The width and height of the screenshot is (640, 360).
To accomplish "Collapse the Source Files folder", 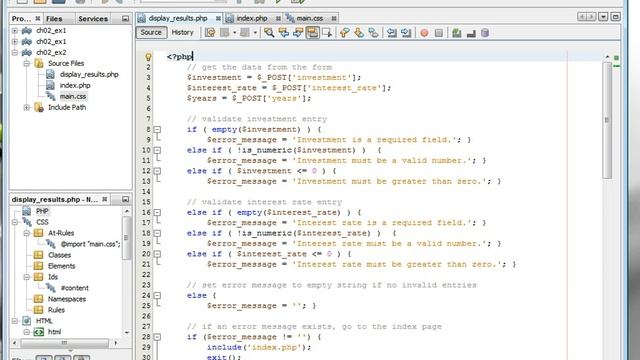I will coord(27,64).
